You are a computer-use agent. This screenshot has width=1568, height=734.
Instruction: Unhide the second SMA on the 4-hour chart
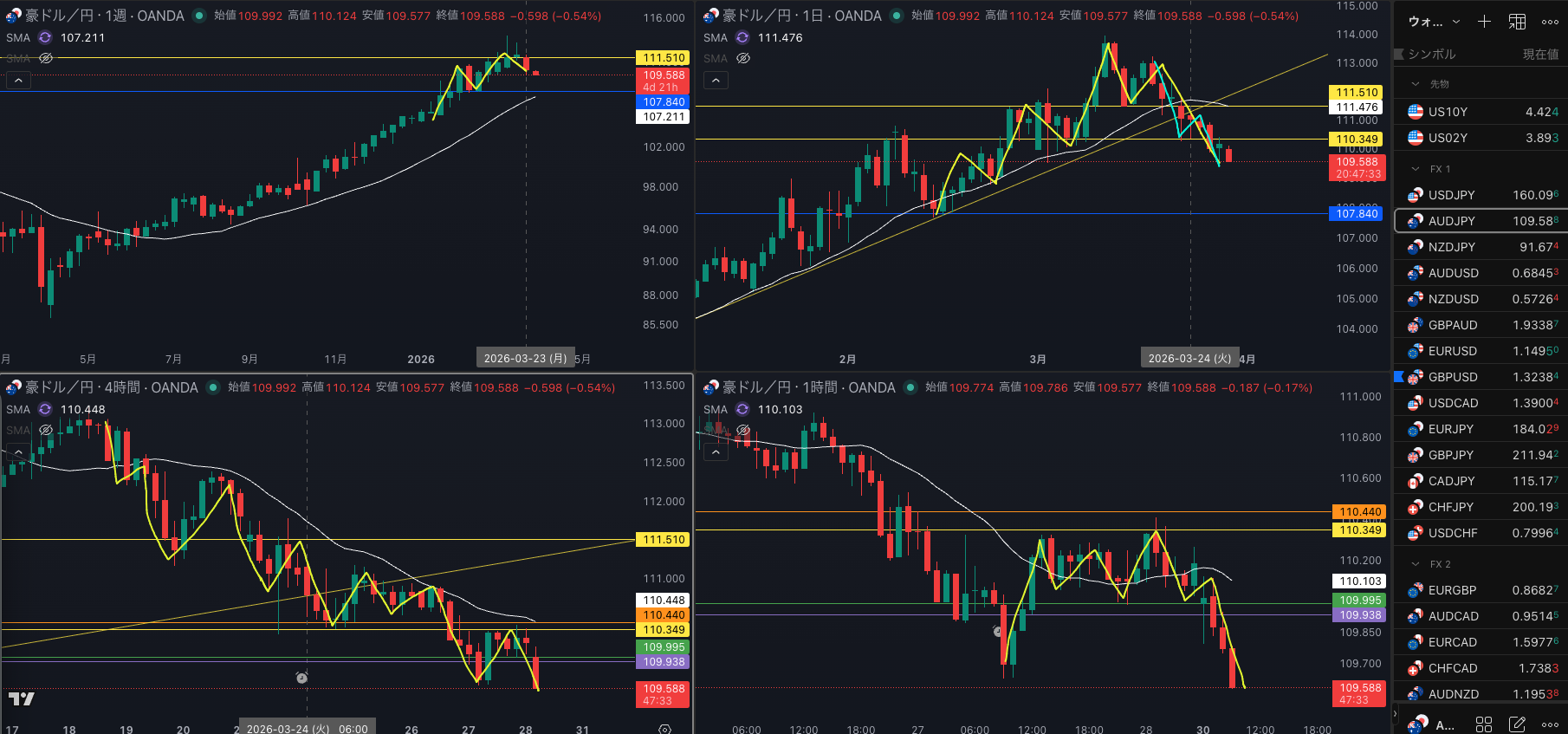(46, 430)
